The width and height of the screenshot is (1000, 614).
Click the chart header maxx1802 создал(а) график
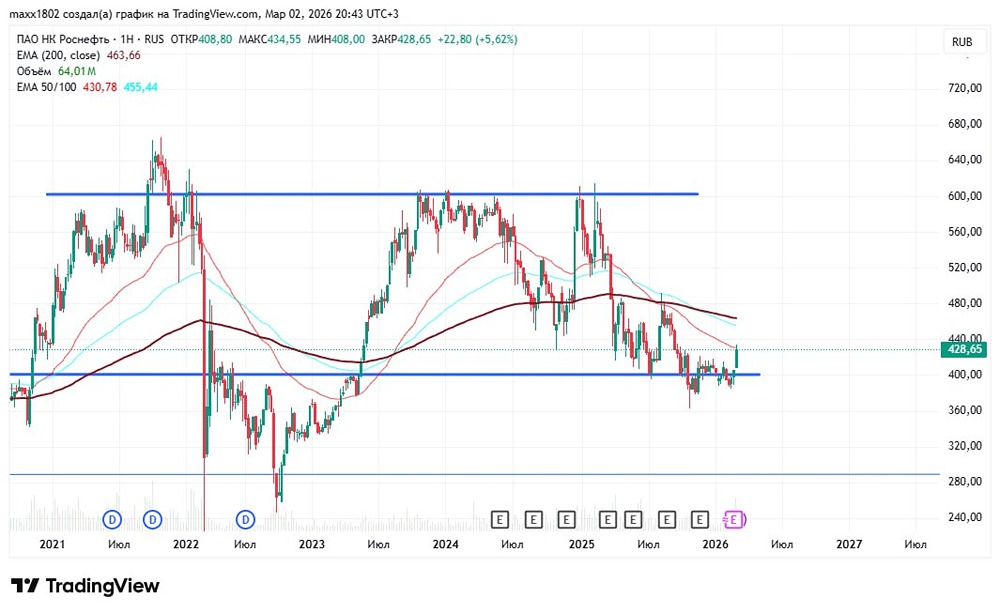click(204, 13)
